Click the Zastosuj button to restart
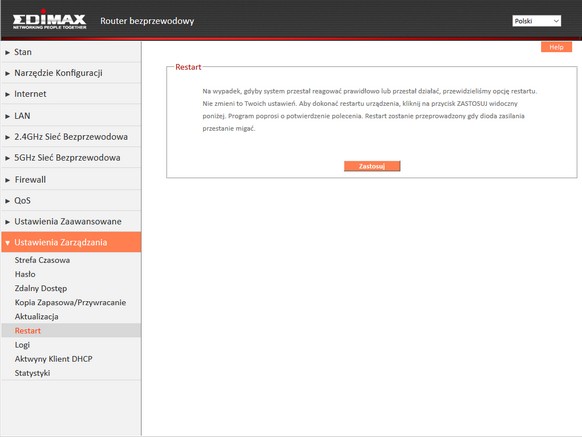Image resolution: width=582 pixels, height=437 pixels. (372, 166)
